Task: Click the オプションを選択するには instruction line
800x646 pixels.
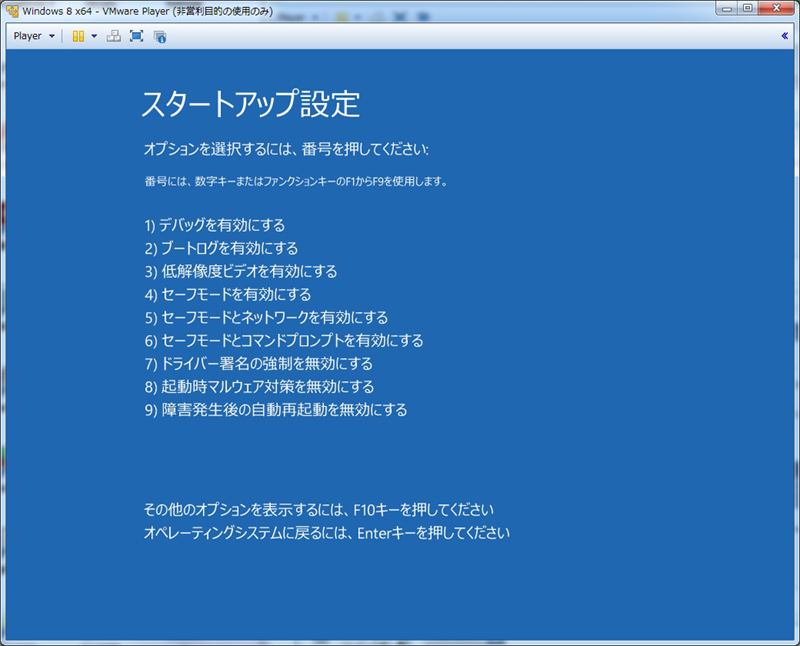Action: pyautogui.click(x=286, y=149)
